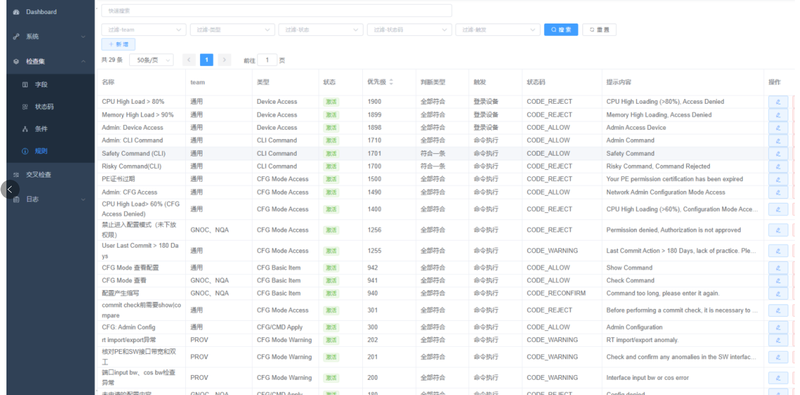Open the 状态码 submenu page
Viewport: 800px width, 395px height.
(x=50, y=107)
